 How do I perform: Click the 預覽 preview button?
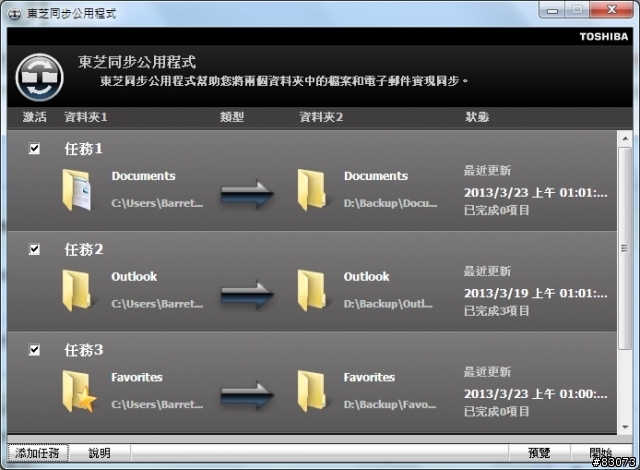click(539, 453)
